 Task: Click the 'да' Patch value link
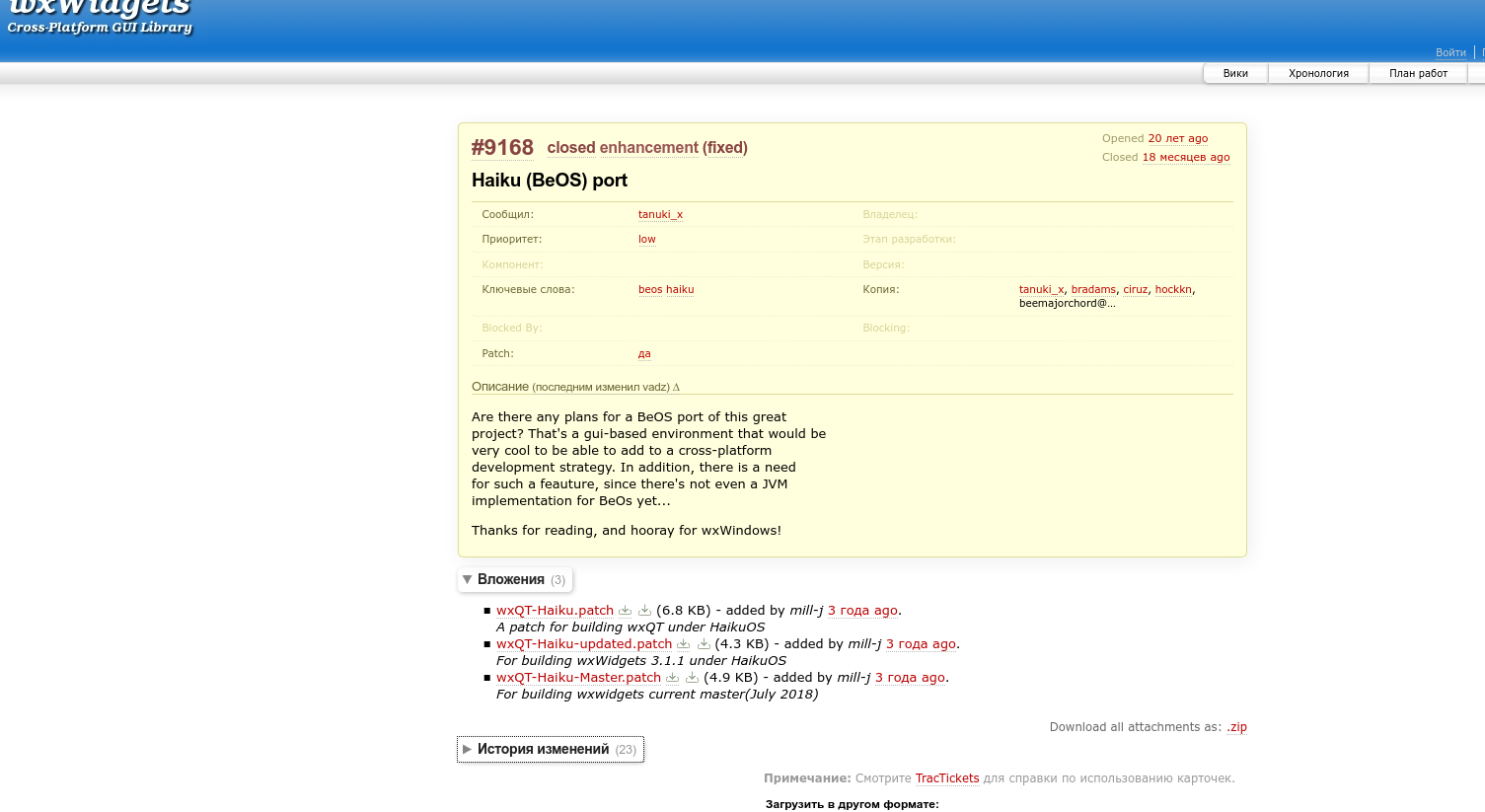644,354
